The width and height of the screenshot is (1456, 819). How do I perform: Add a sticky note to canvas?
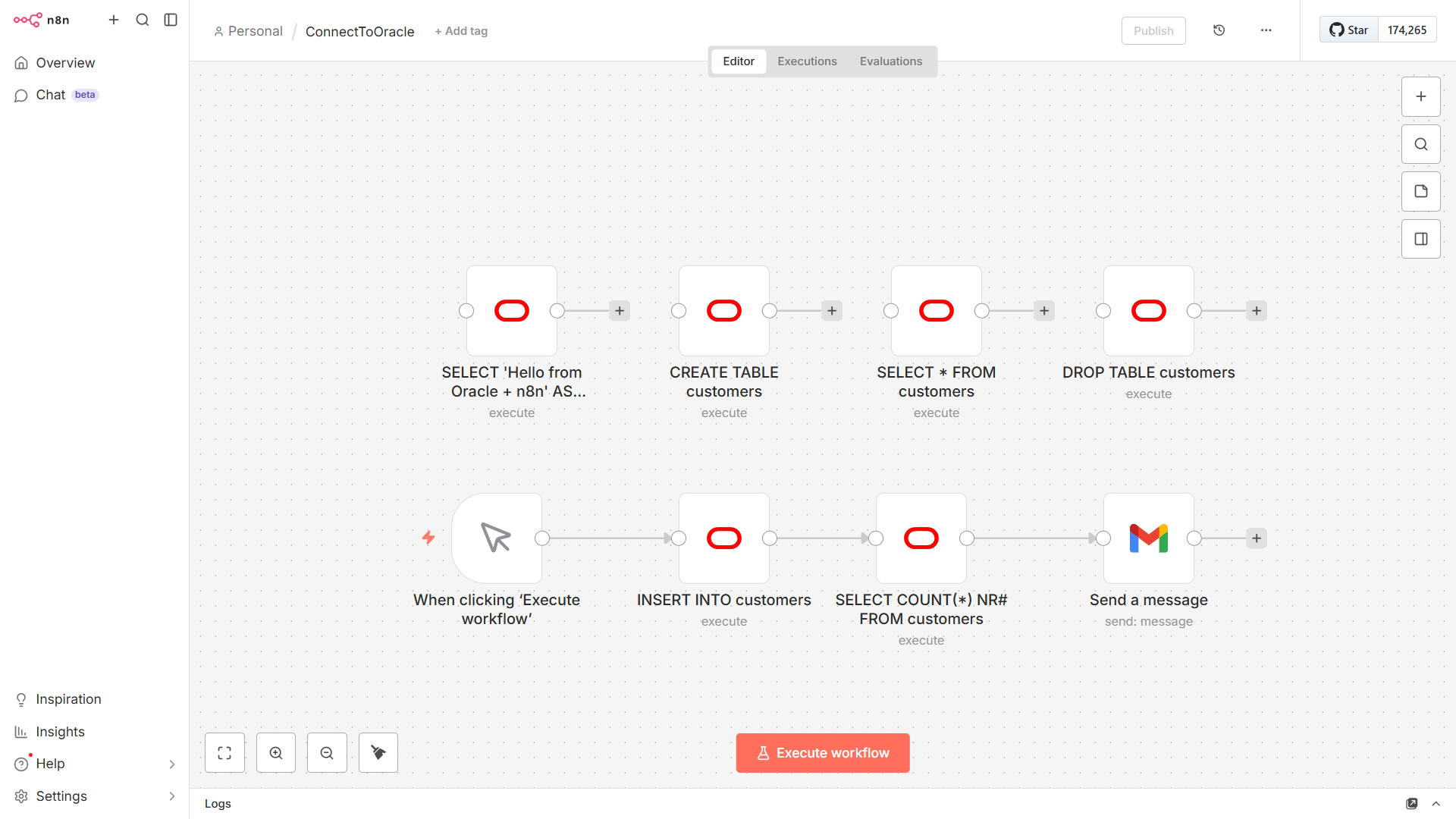coord(1421,192)
